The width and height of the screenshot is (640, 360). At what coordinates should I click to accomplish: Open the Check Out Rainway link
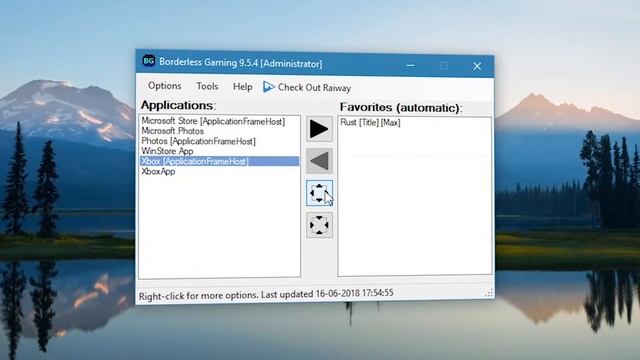(x=307, y=87)
